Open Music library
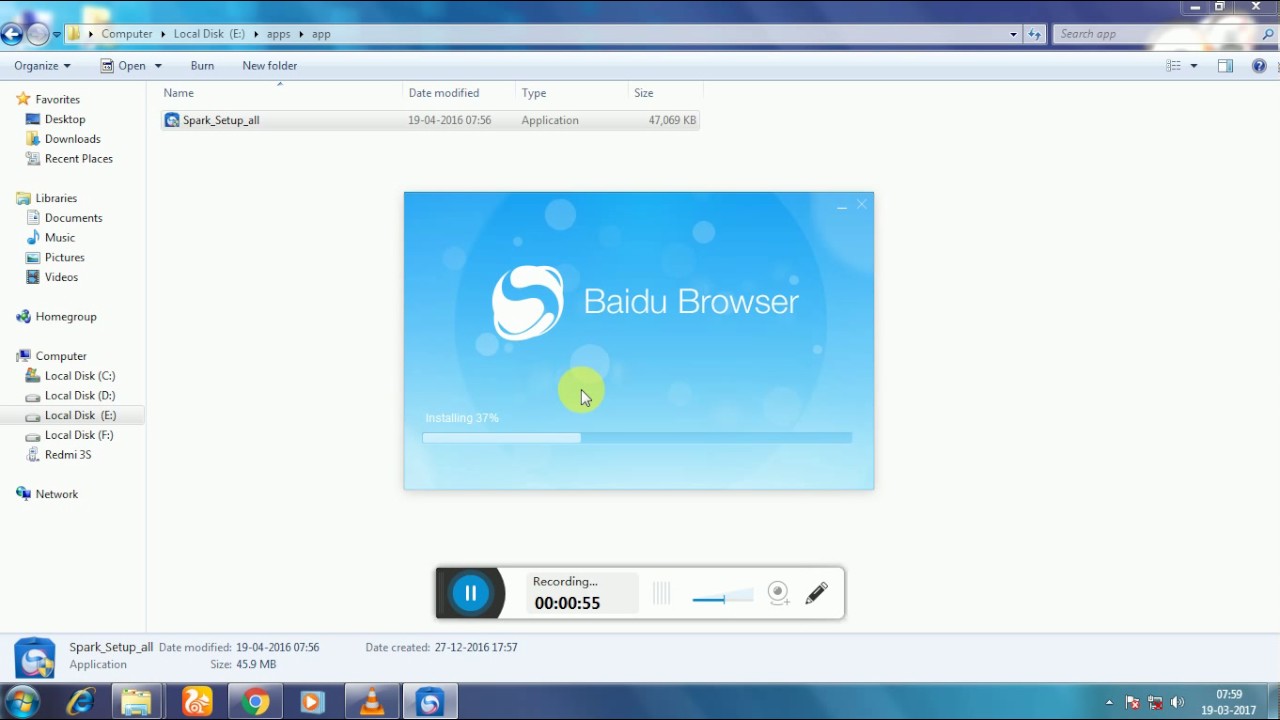The height and width of the screenshot is (720, 1280). coord(60,238)
